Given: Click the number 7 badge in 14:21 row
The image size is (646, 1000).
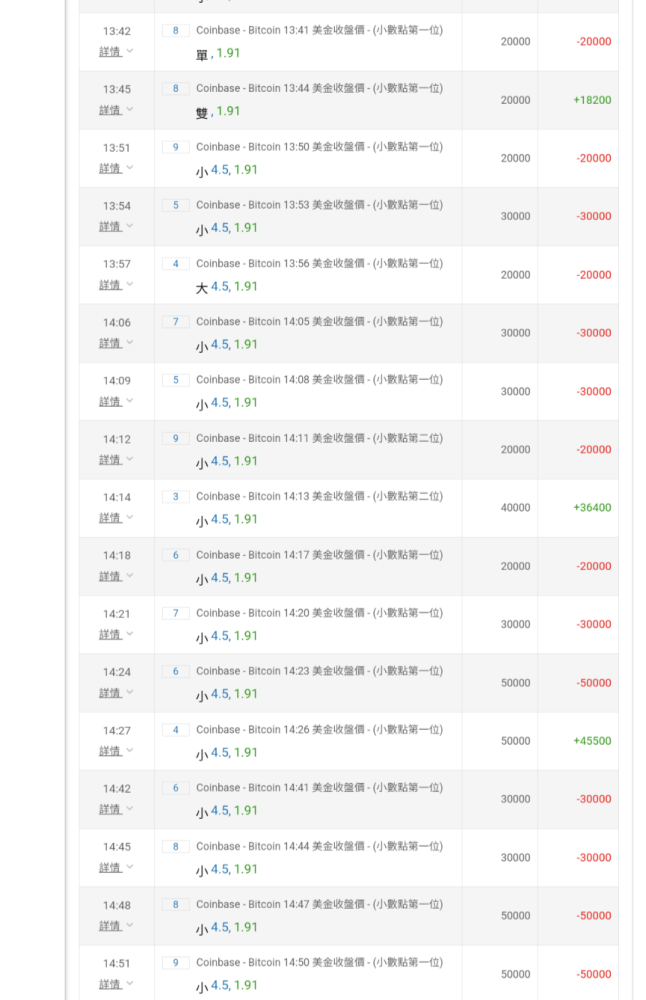Looking at the screenshot, I should 175,613.
